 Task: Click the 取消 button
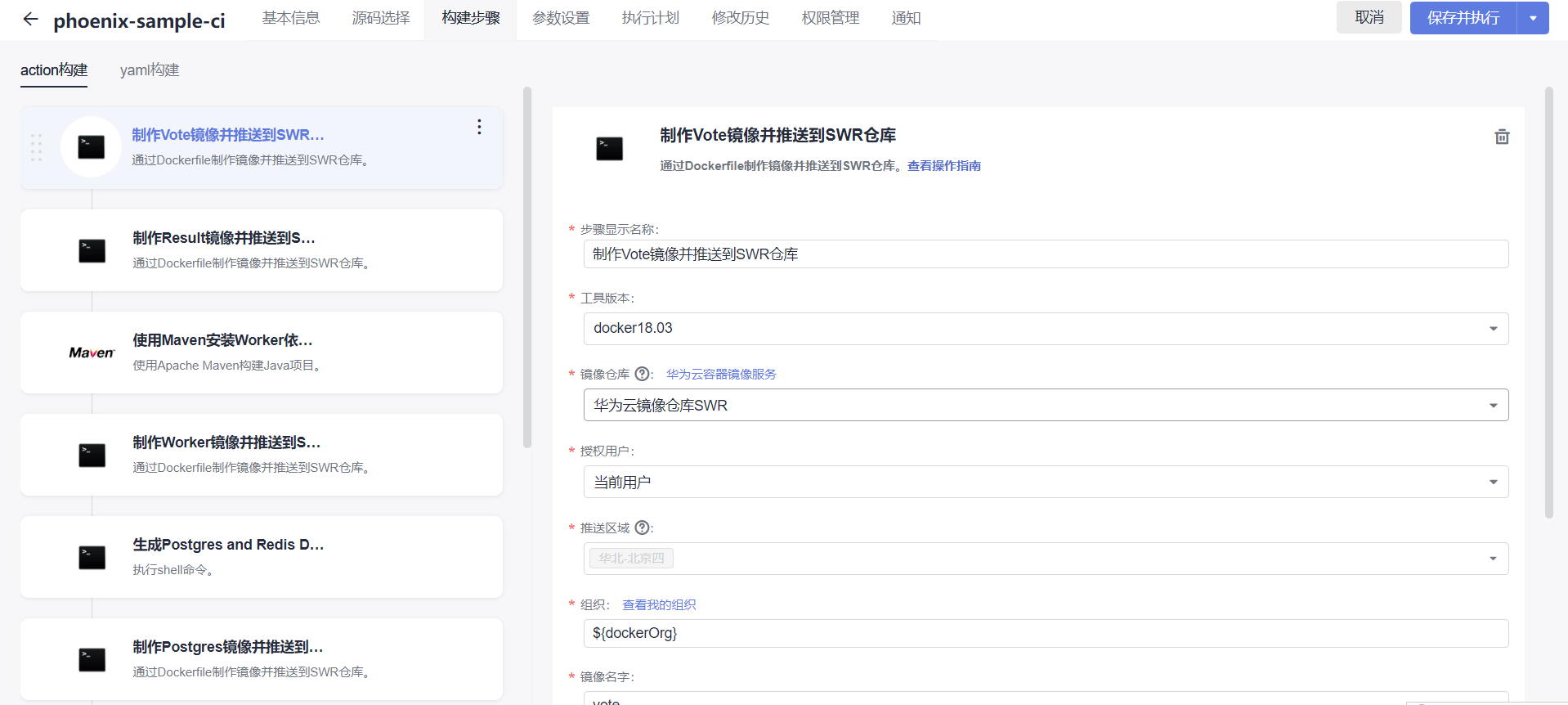pyautogui.click(x=1369, y=18)
